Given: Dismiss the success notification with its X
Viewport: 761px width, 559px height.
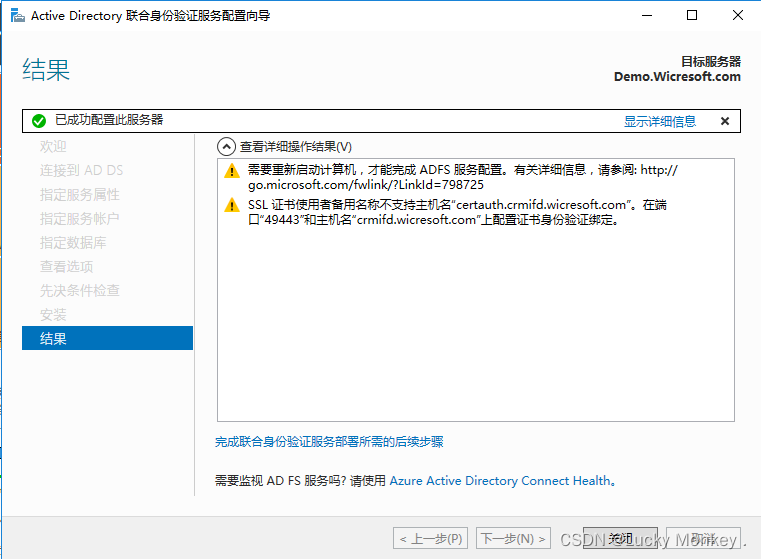Looking at the screenshot, I should 725,121.
